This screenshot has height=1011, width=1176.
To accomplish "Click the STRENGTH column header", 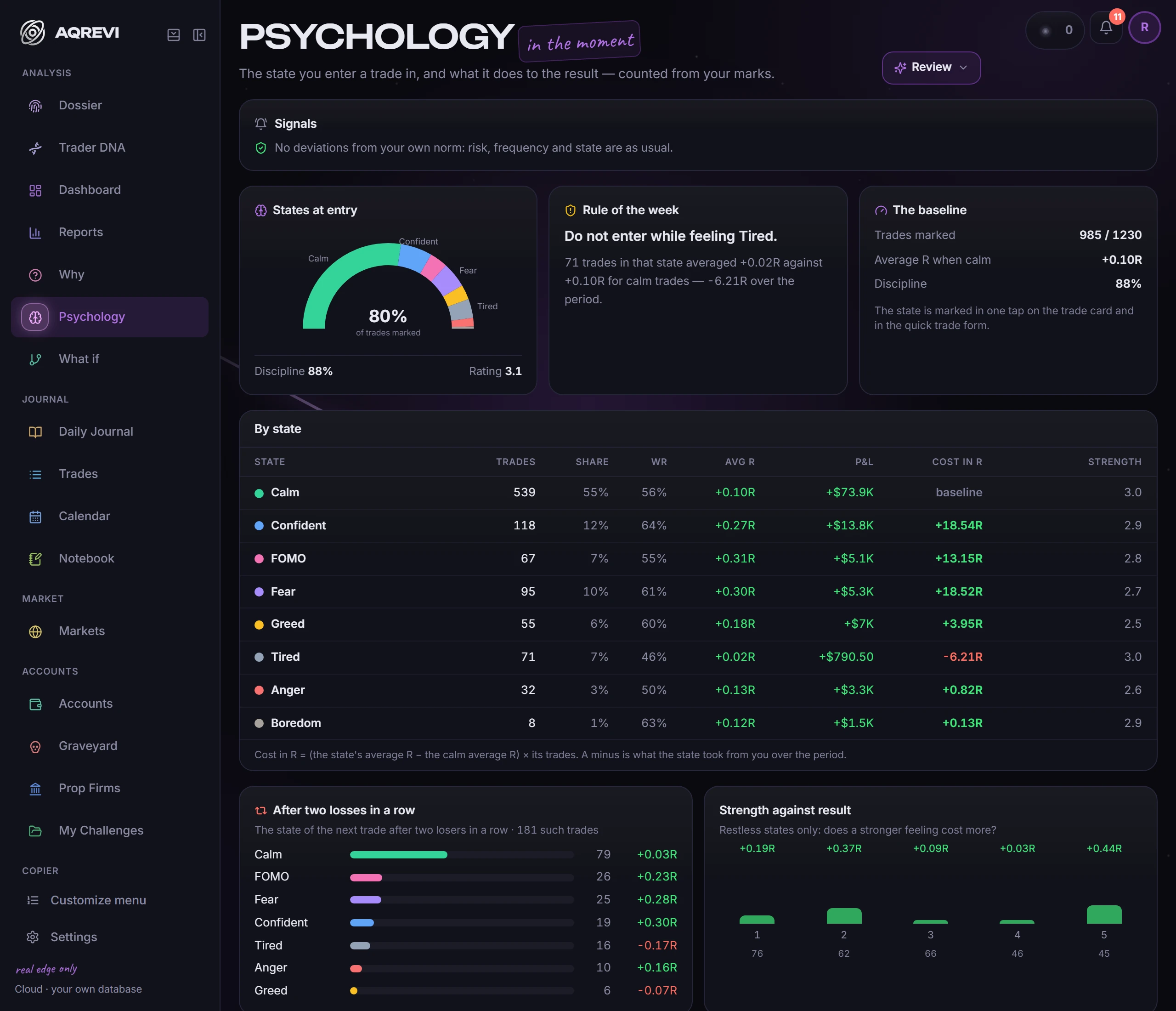I will pyautogui.click(x=1114, y=462).
